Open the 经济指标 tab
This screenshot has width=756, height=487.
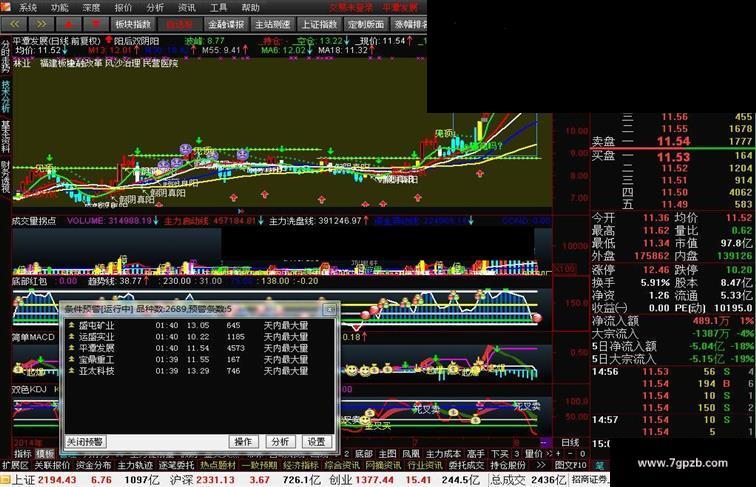click(x=301, y=465)
